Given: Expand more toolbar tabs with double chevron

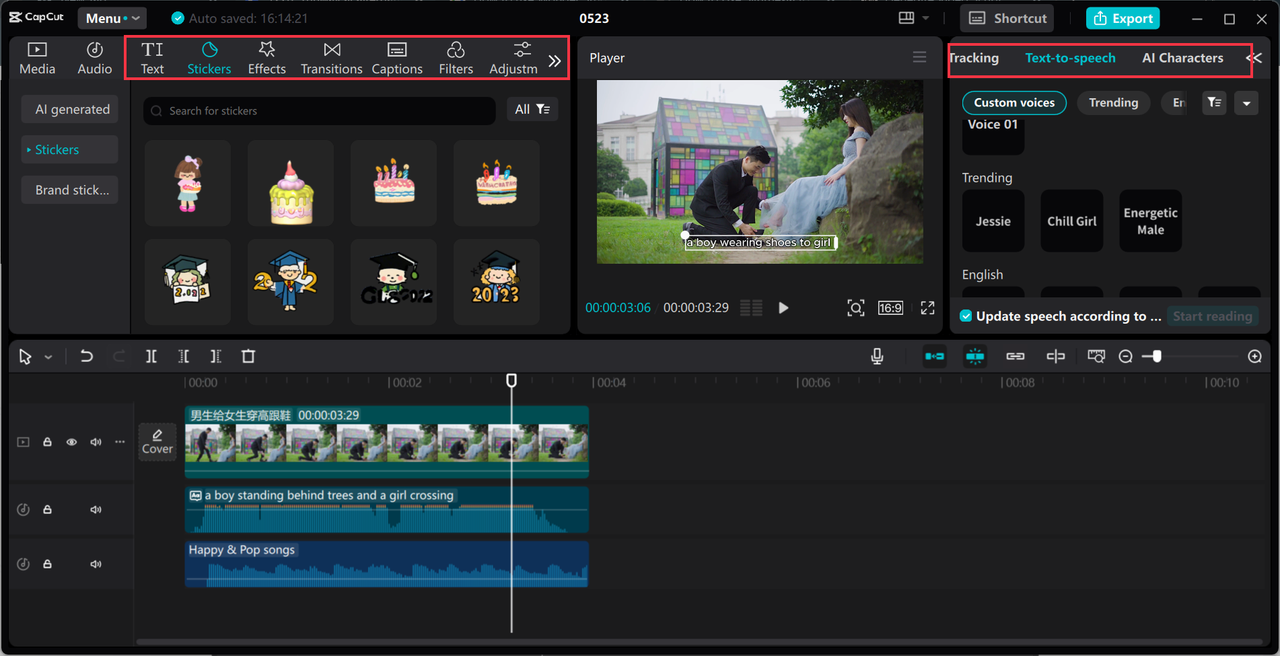Looking at the screenshot, I should click(x=555, y=60).
